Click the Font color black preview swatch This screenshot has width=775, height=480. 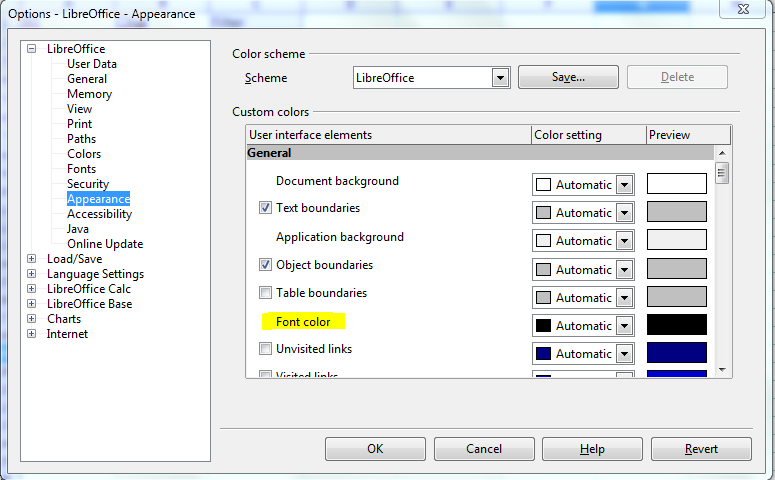tap(677, 325)
